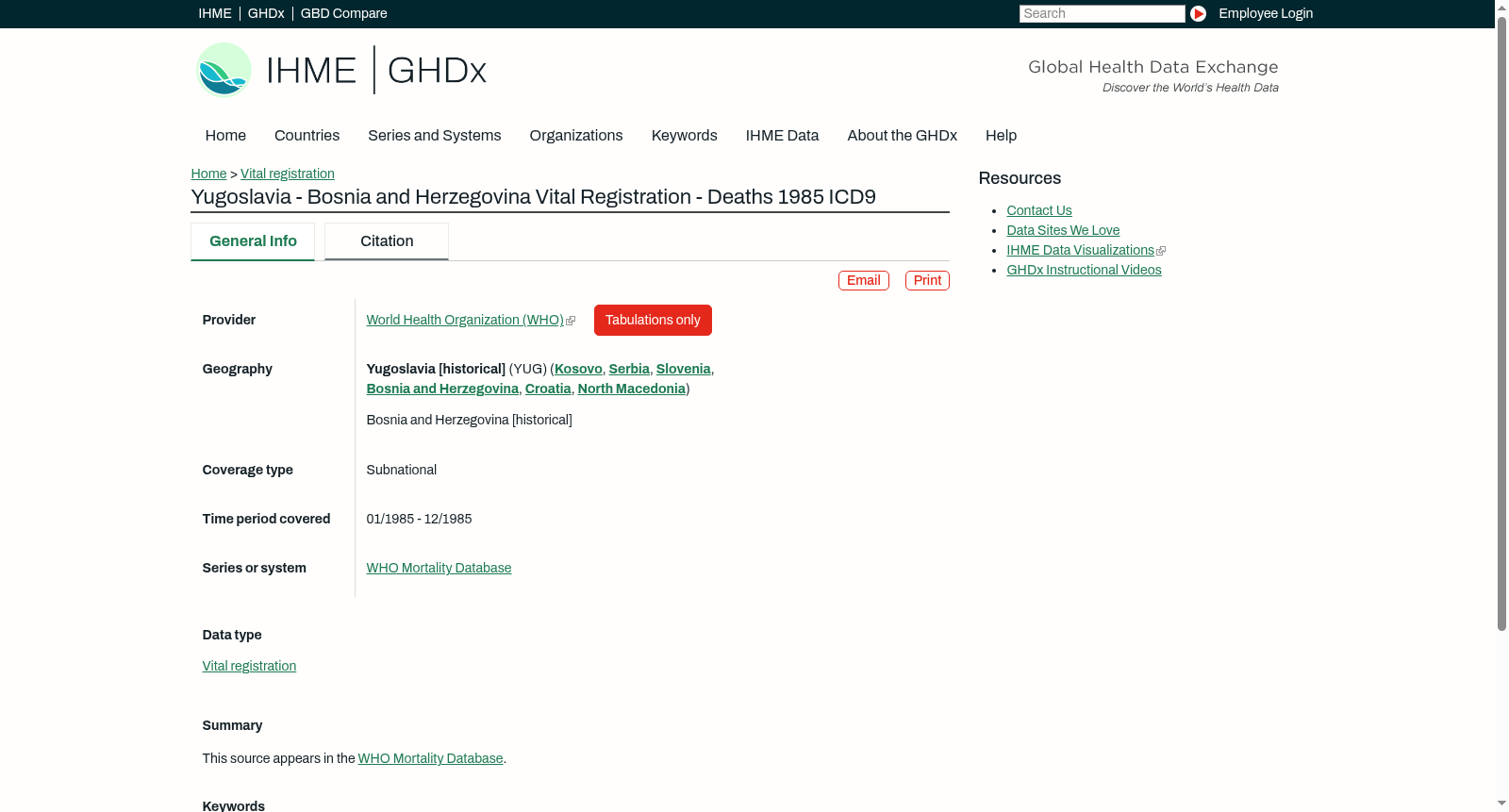
Task: Open WHO Mortality Database link in Summary
Action: [430, 759]
